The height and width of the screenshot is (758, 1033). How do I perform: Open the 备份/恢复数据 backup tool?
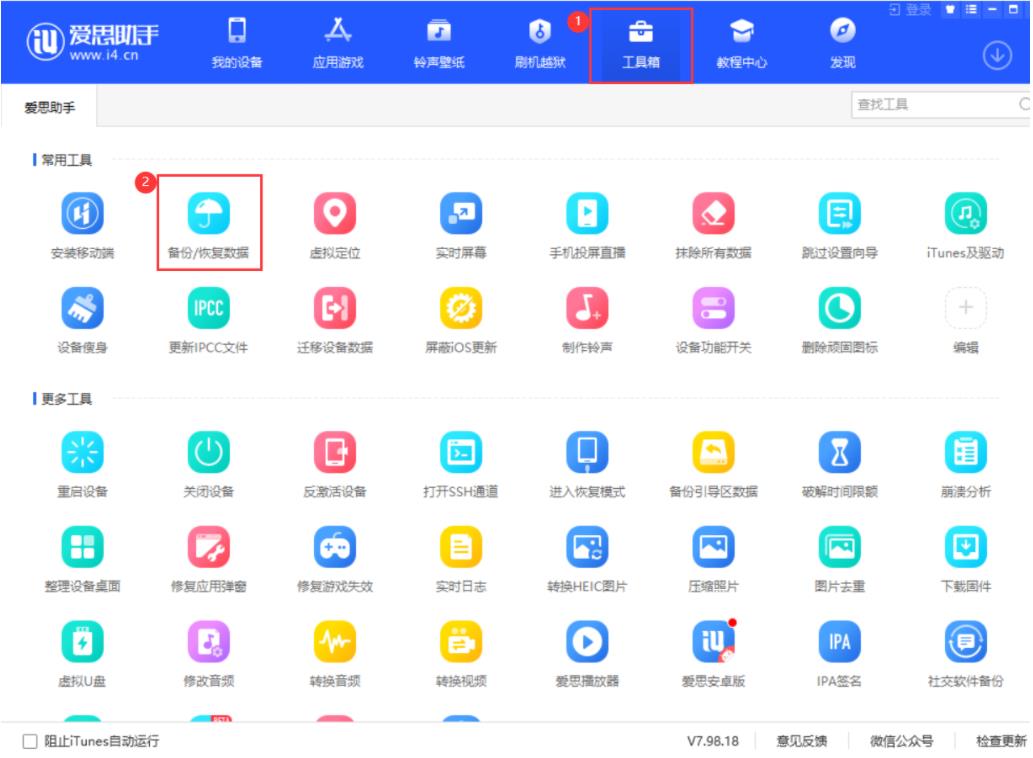pyautogui.click(x=208, y=214)
